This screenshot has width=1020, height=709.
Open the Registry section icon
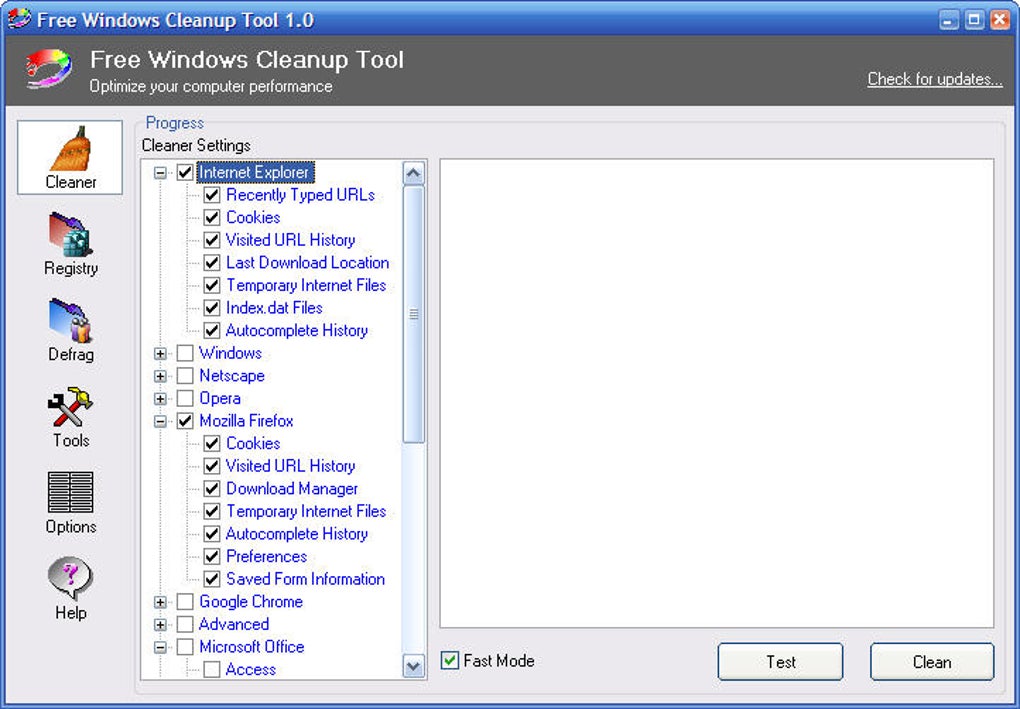pyautogui.click(x=70, y=234)
